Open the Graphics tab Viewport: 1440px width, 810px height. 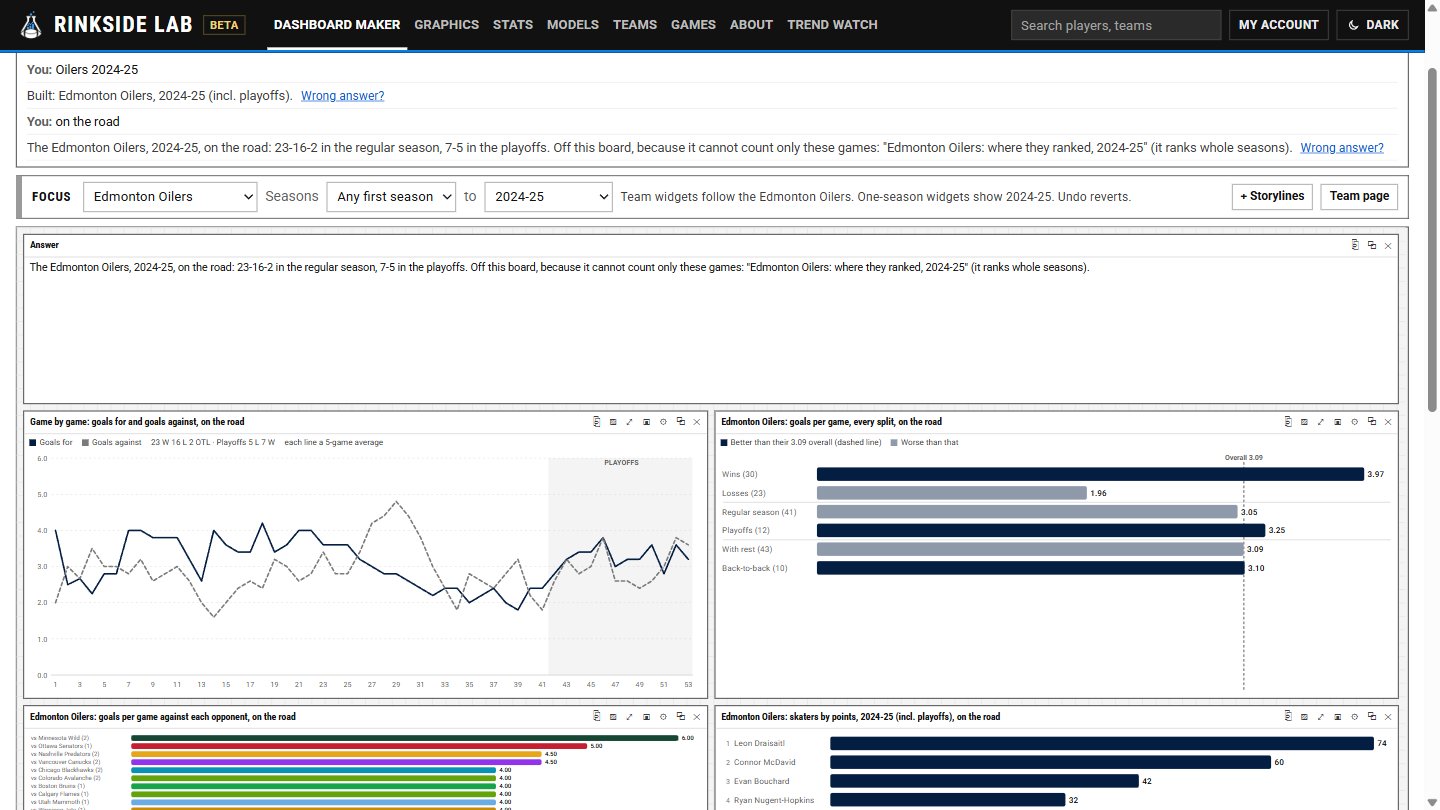[446, 25]
